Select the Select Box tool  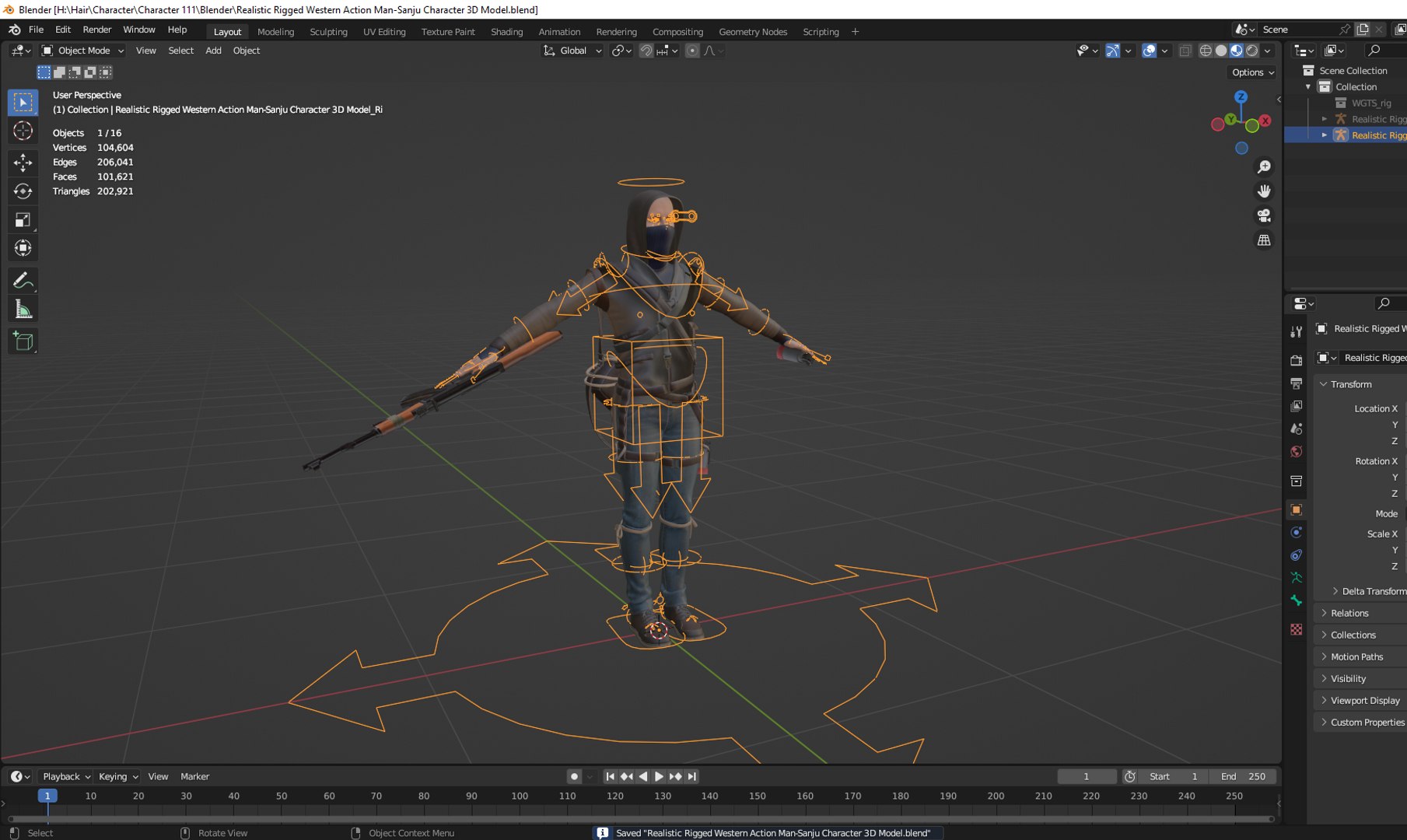(x=23, y=102)
